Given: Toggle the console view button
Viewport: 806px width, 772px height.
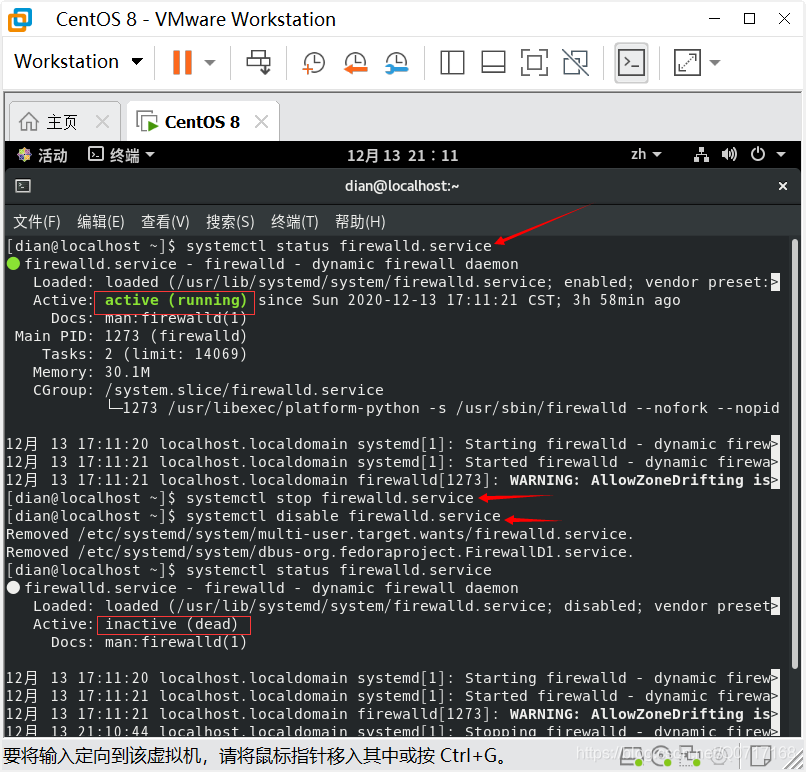Looking at the screenshot, I should [x=631, y=63].
